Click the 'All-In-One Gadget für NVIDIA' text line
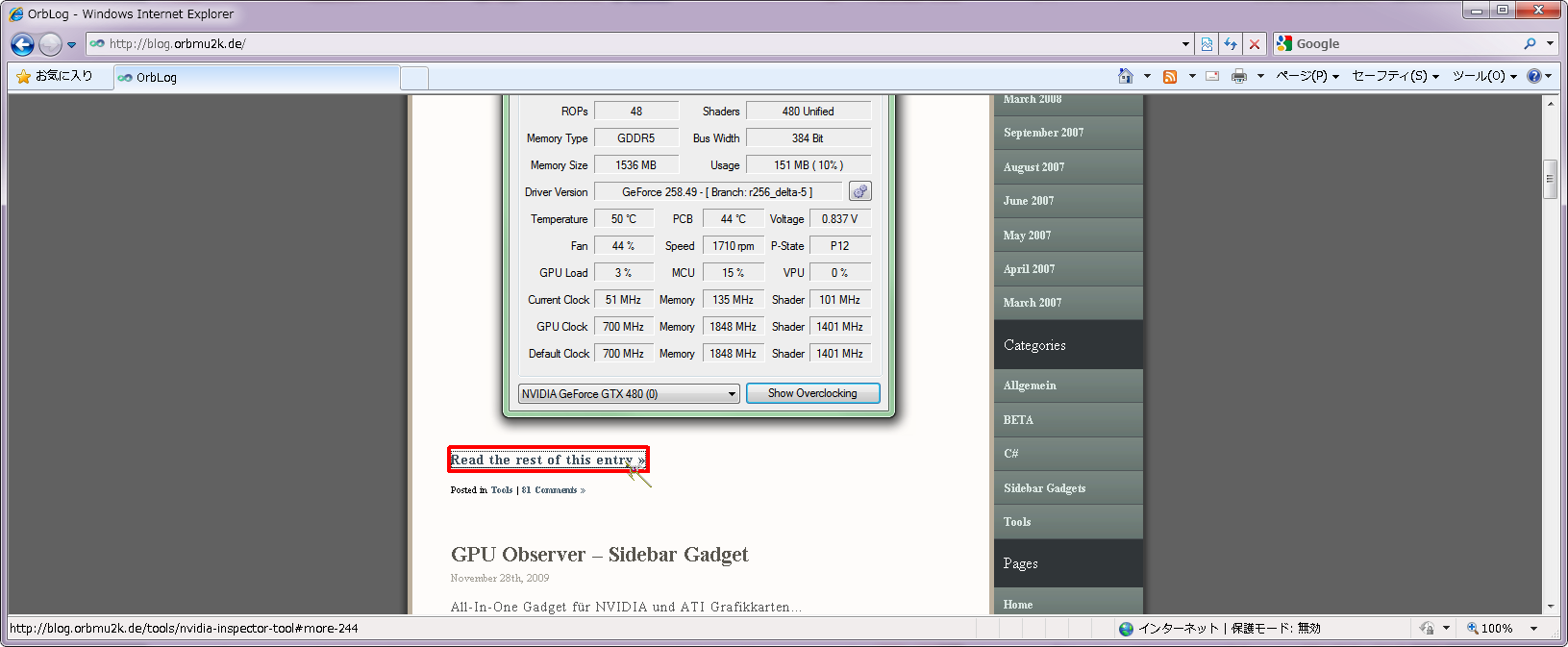 (x=626, y=607)
